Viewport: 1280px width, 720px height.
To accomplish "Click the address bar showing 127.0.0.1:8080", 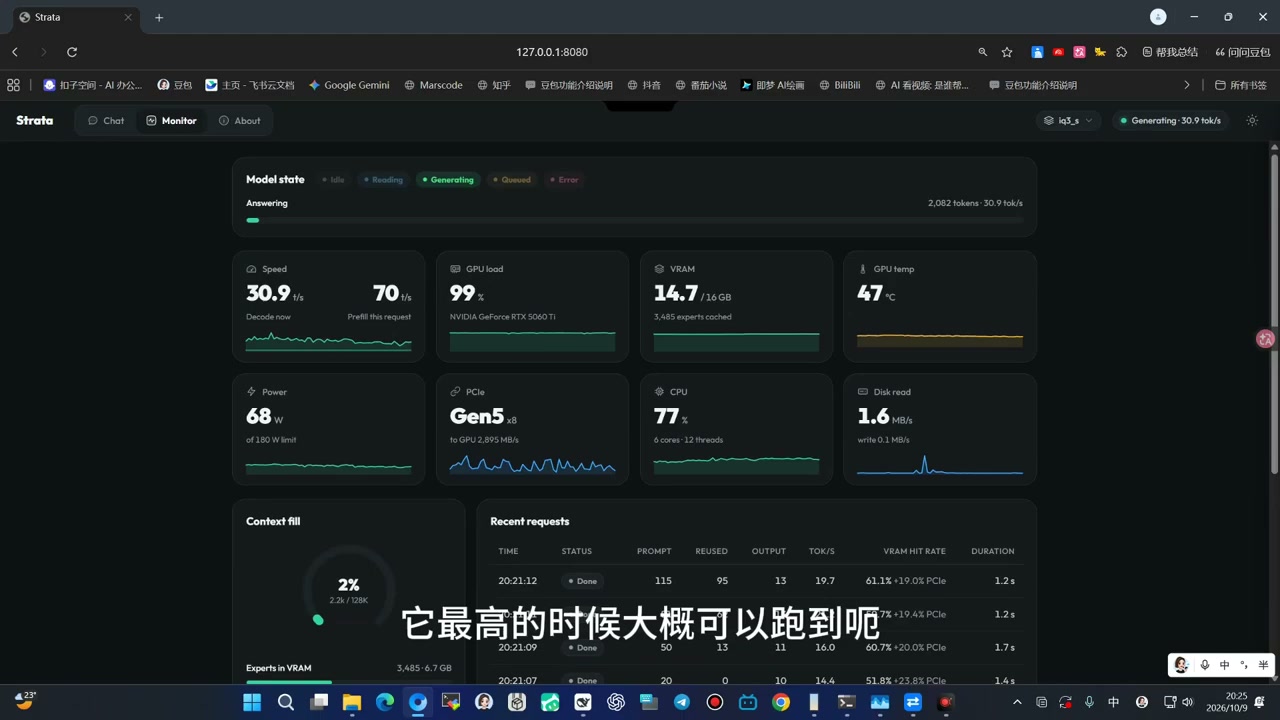I will (552, 52).
